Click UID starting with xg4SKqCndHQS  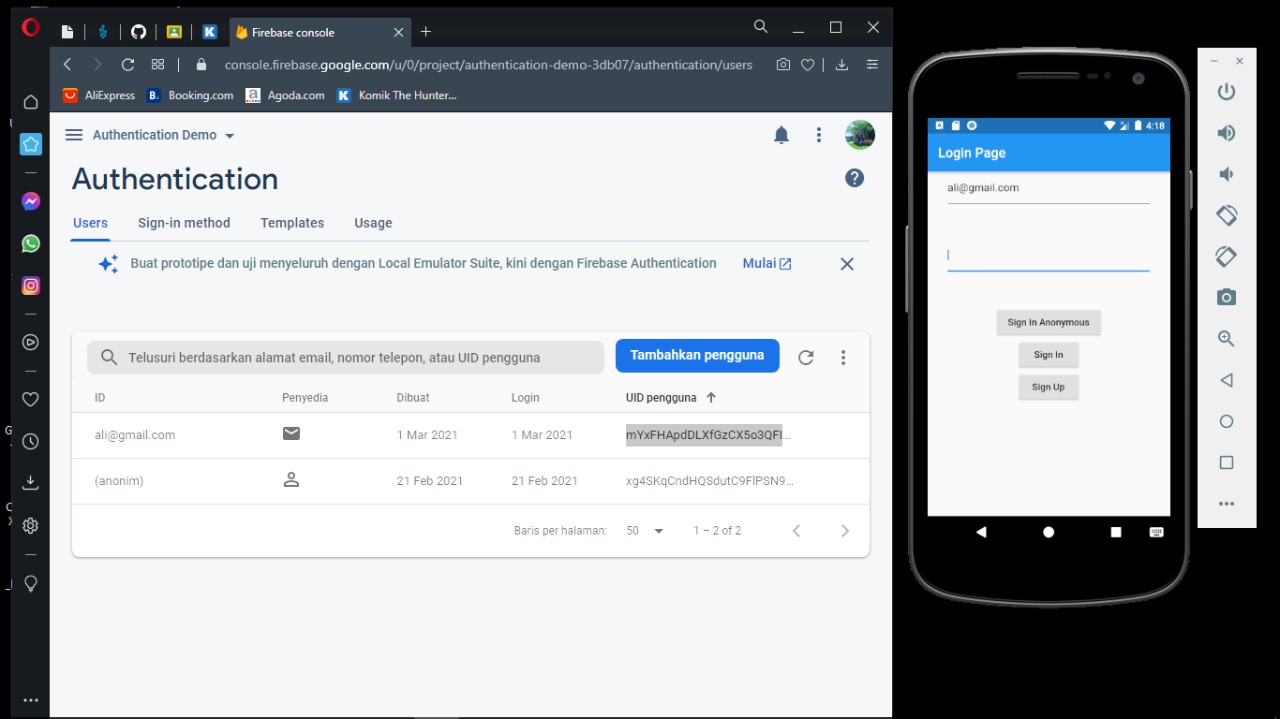[x=710, y=481]
